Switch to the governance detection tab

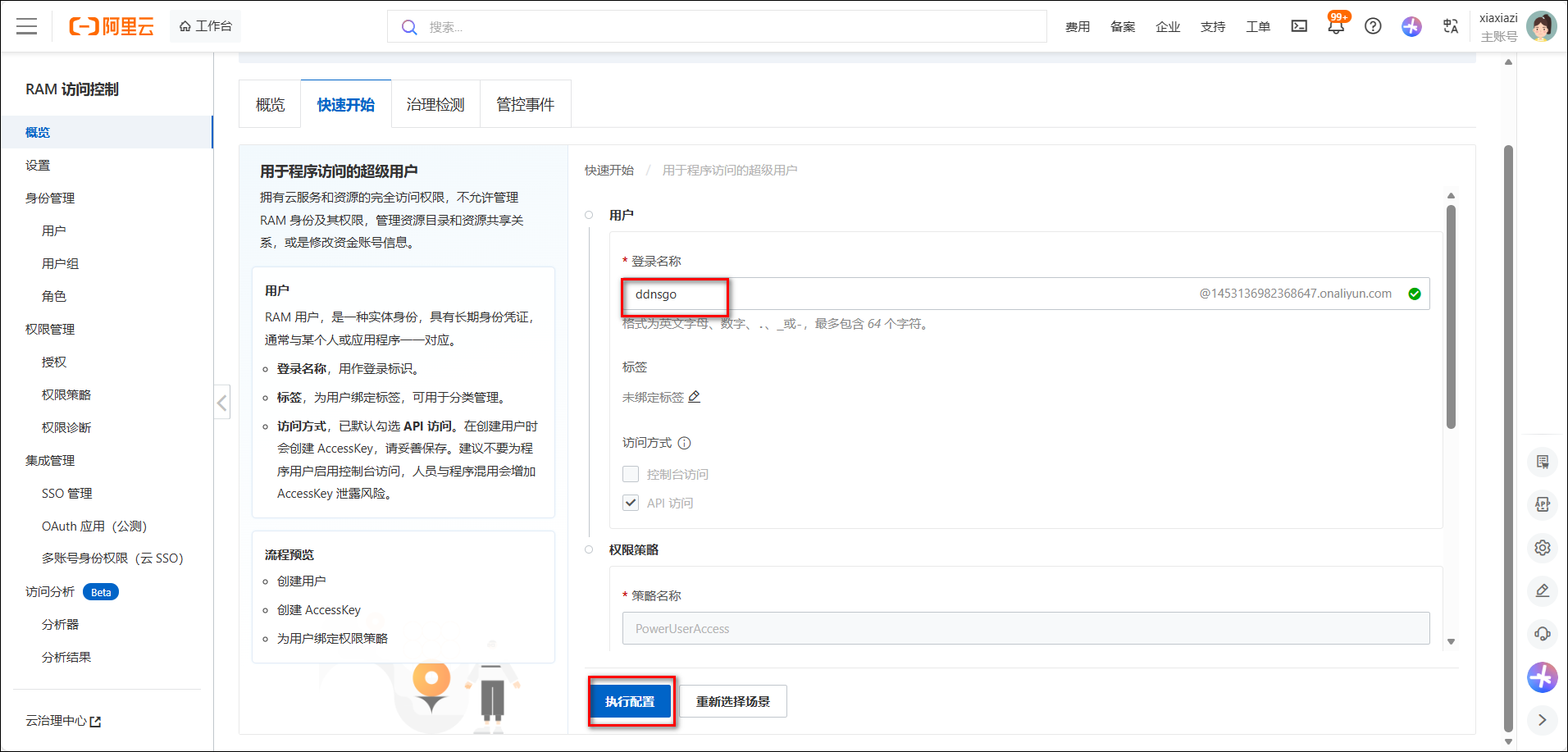[x=435, y=105]
